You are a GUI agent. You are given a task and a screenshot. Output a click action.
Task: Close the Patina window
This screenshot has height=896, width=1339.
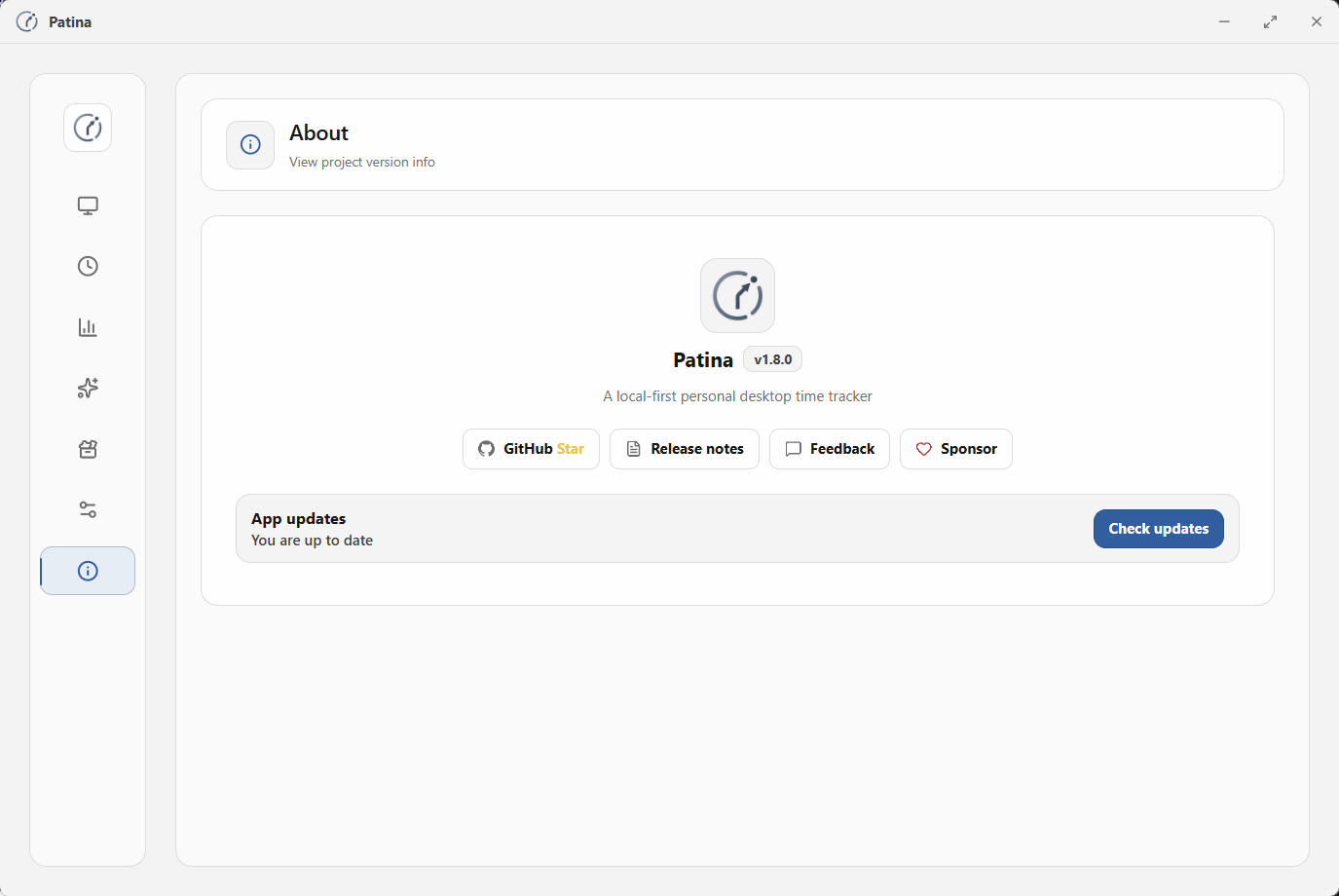1317,21
